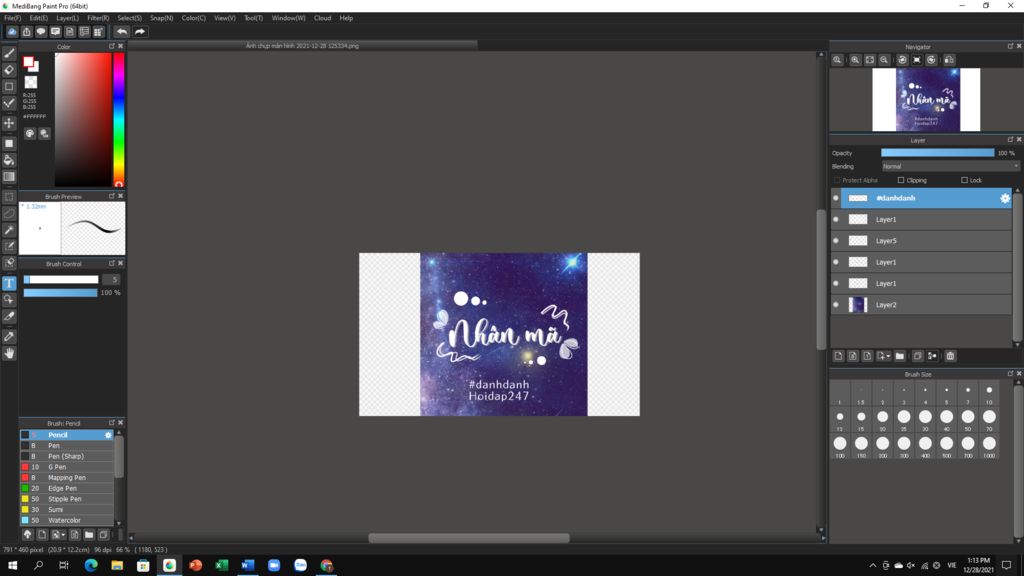Open the Layer menu
This screenshot has width=1024, height=576.
[67, 18]
